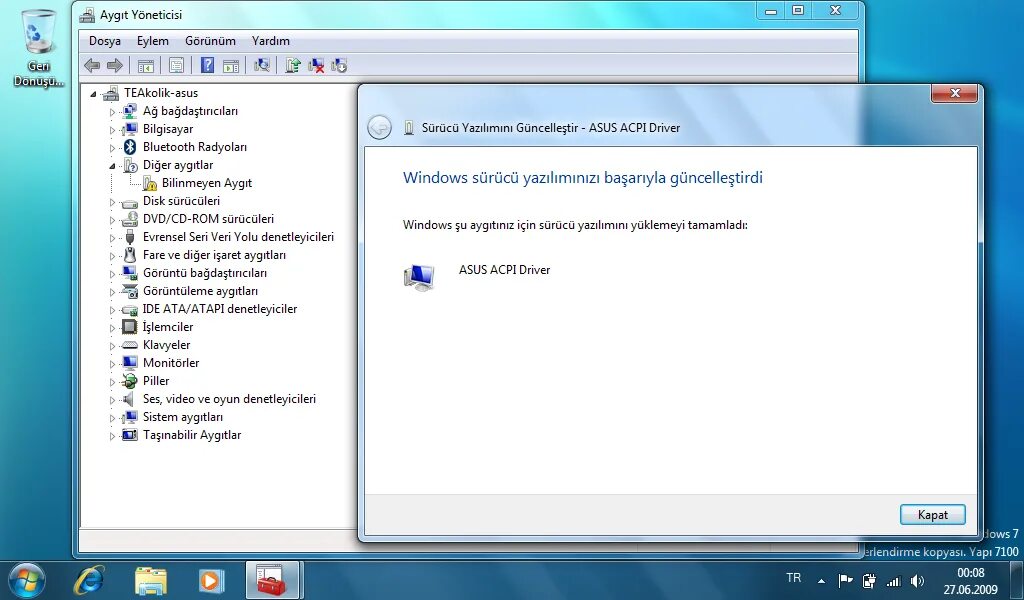
Task: Expand the Disk sürücüleri node
Action: point(112,202)
